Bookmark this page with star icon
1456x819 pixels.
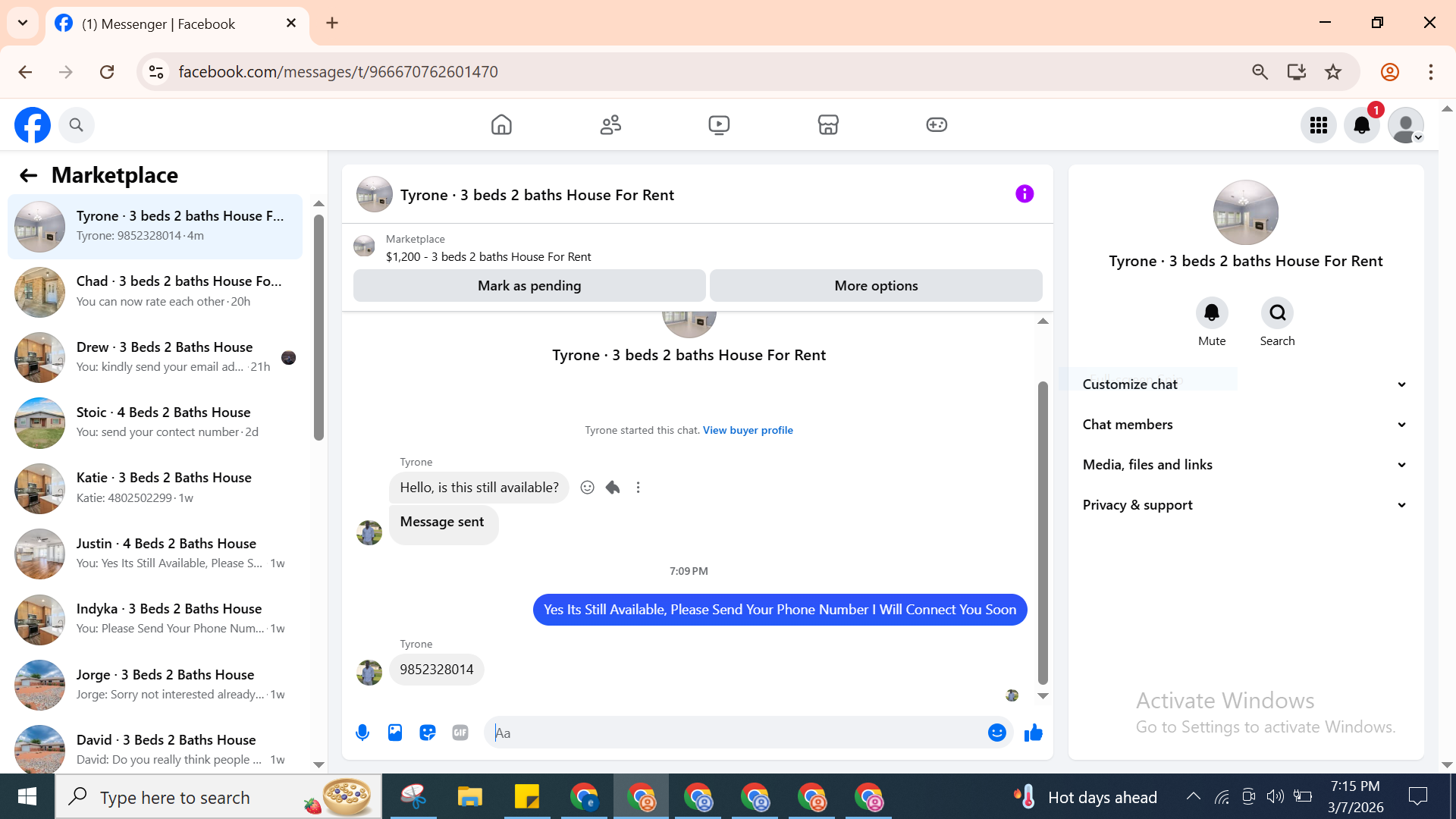1333,72
